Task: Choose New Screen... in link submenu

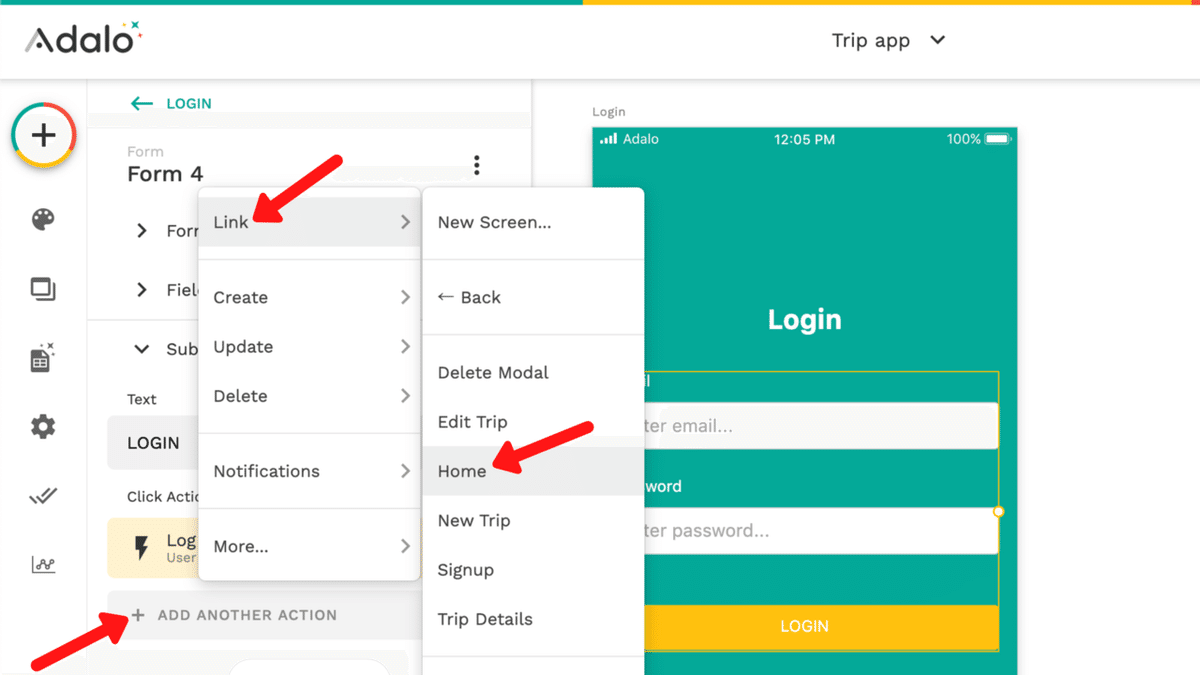Action: (533, 222)
